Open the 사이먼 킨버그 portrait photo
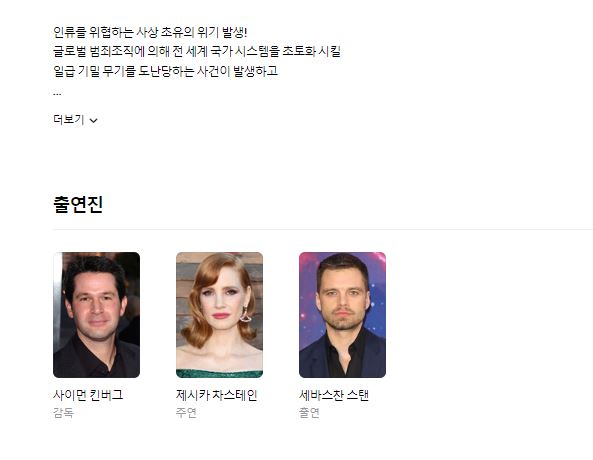This screenshot has width=593, height=460. (96, 315)
